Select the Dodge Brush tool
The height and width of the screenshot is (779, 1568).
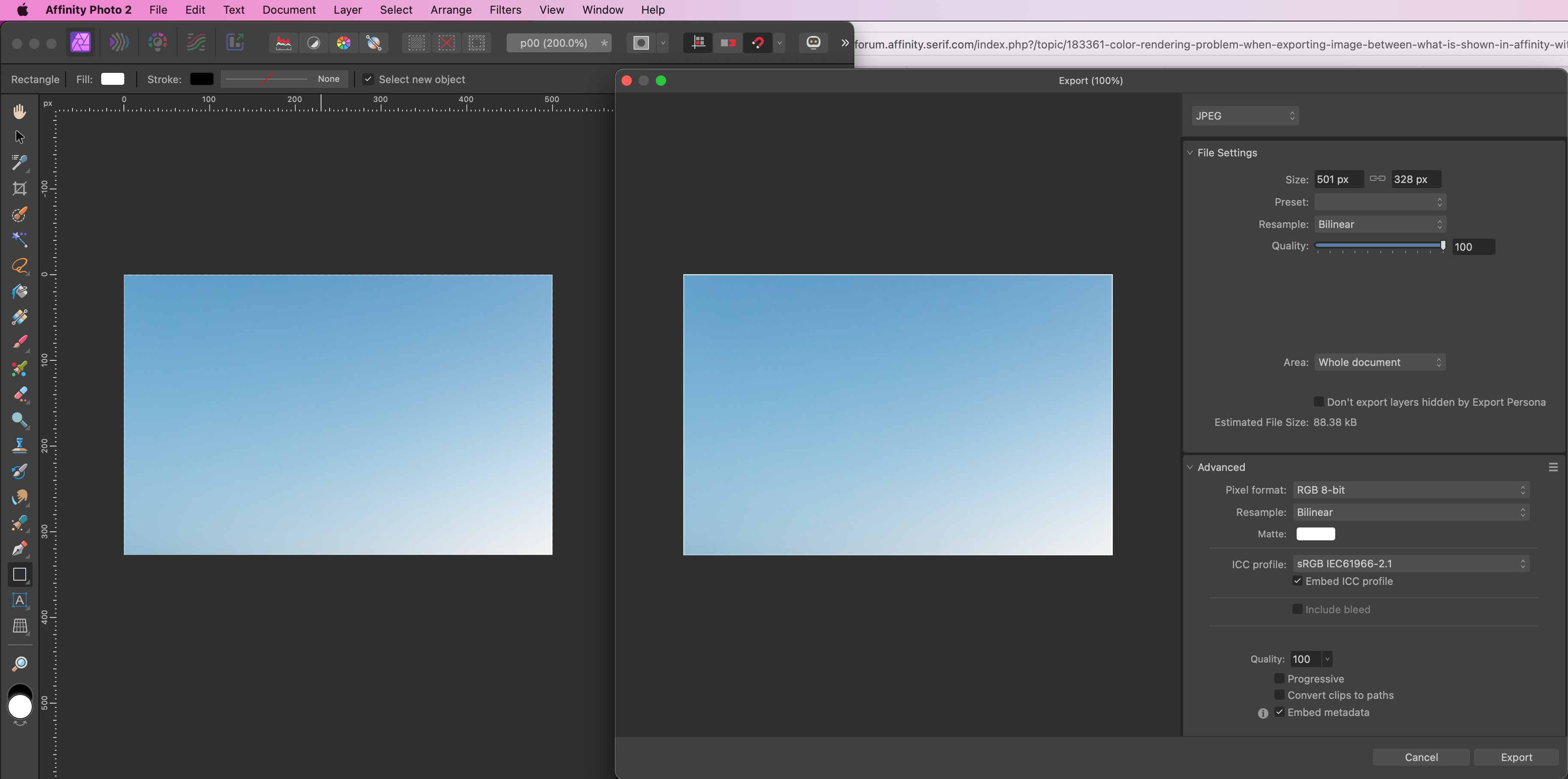point(19,420)
